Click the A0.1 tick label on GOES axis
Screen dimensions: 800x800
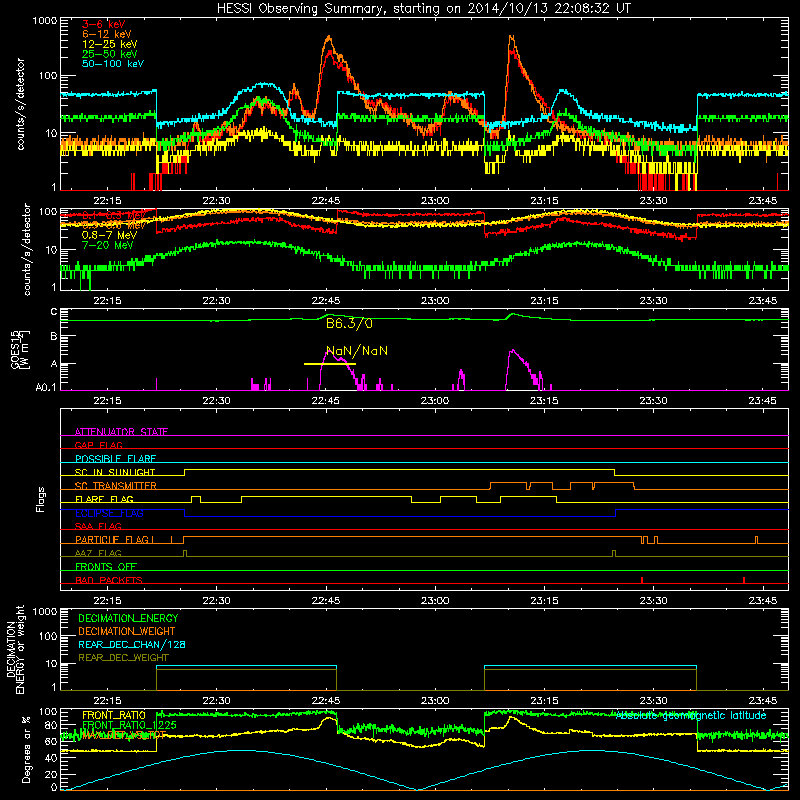45,388
